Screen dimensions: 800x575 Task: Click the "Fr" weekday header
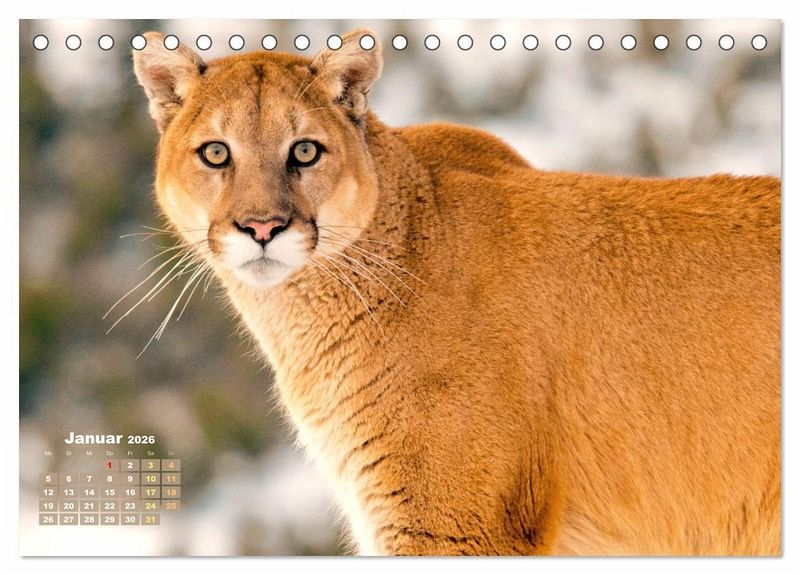tap(130, 453)
